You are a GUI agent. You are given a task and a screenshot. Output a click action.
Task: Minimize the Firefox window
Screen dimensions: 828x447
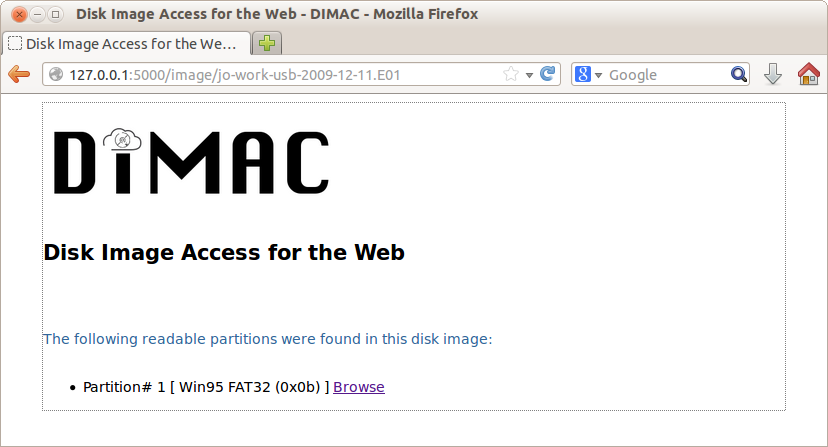coord(37,14)
